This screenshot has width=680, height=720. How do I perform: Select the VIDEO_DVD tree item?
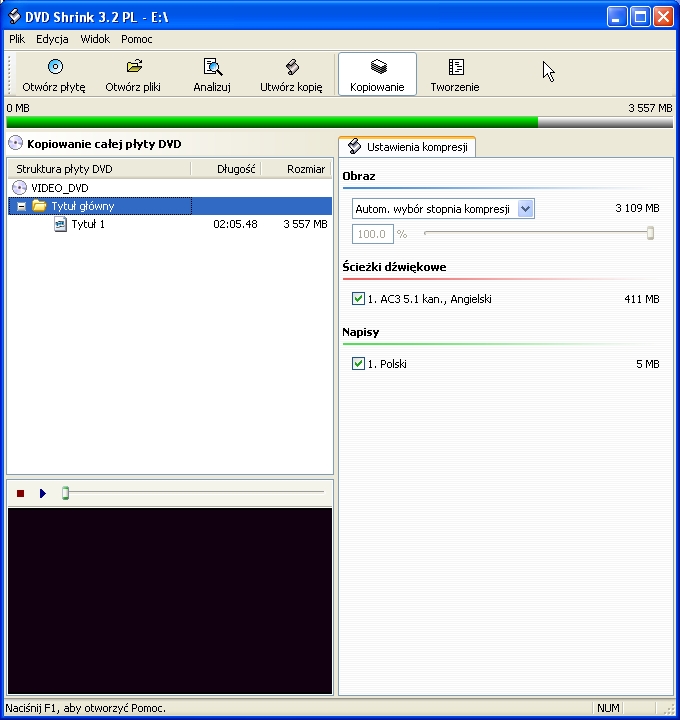click(60, 188)
